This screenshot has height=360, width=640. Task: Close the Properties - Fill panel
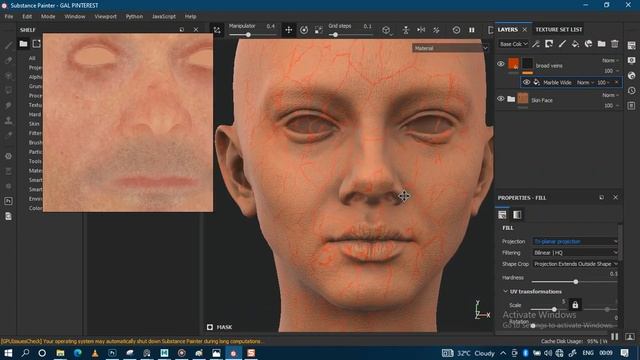coord(615,198)
